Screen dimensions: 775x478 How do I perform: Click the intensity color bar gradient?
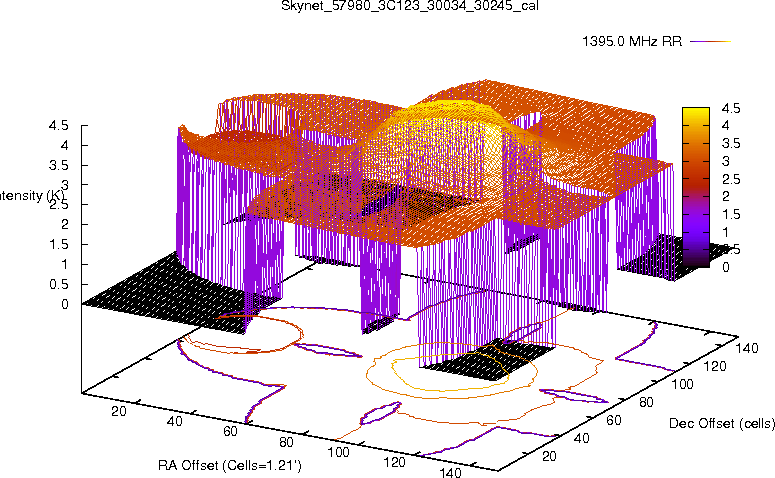pyautogui.click(x=696, y=187)
